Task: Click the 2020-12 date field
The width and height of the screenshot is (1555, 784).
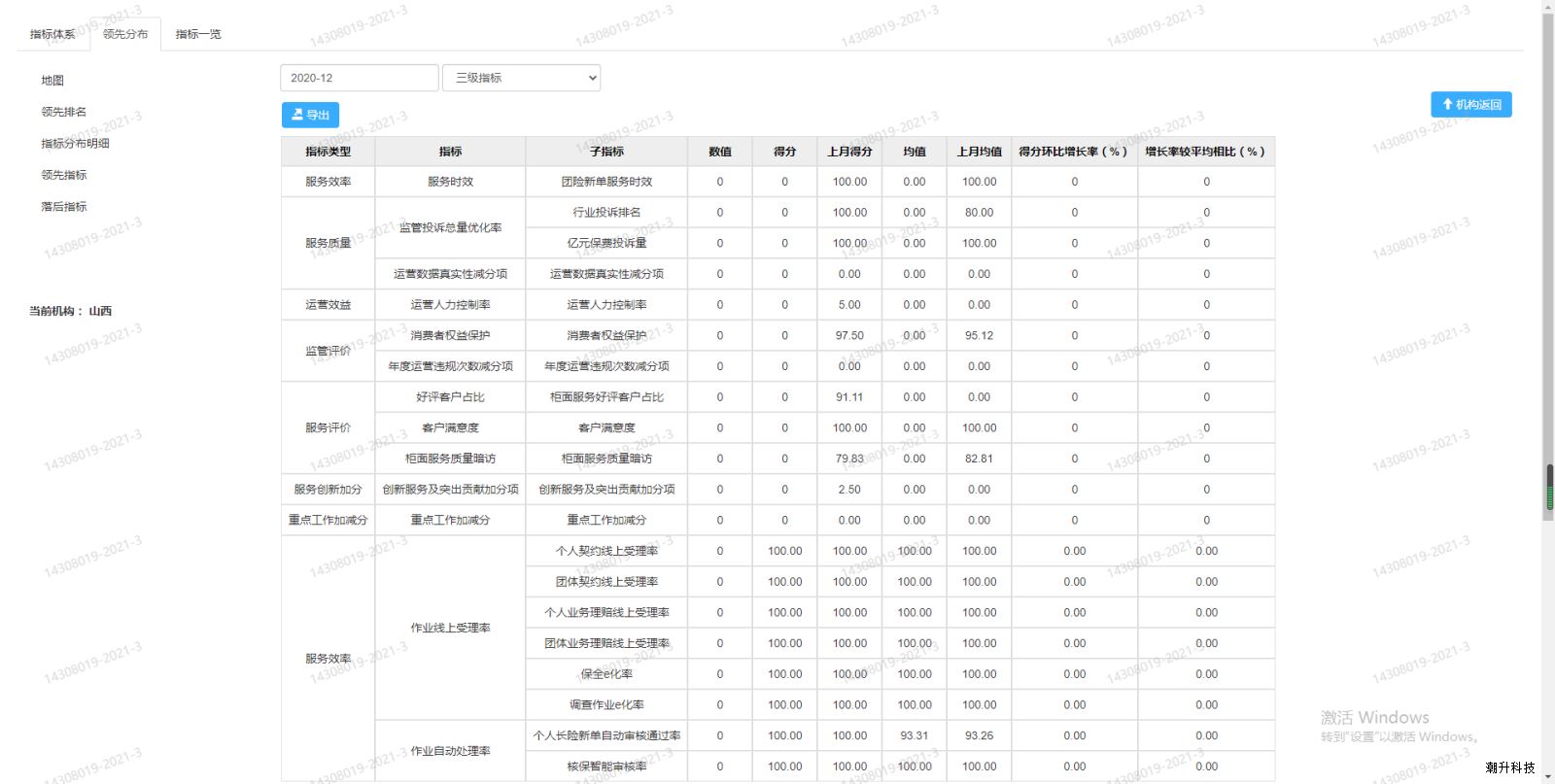Action: [359, 78]
